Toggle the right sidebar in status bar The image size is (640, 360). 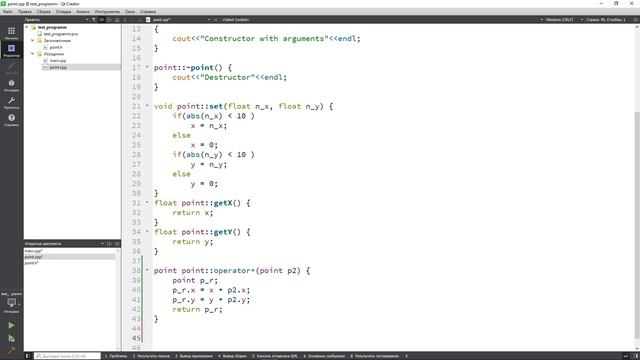pos(636,356)
